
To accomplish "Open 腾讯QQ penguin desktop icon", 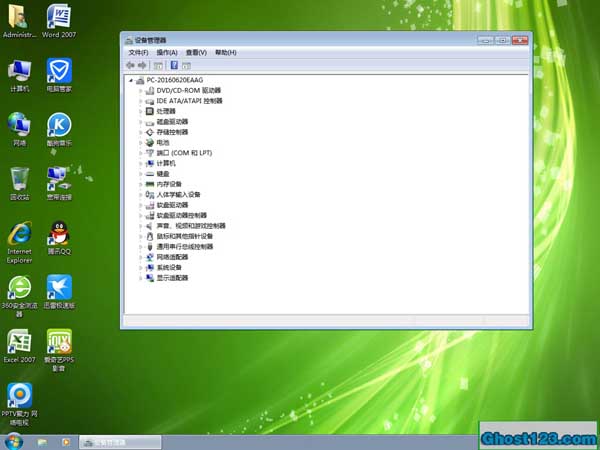I will (x=59, y=238).
